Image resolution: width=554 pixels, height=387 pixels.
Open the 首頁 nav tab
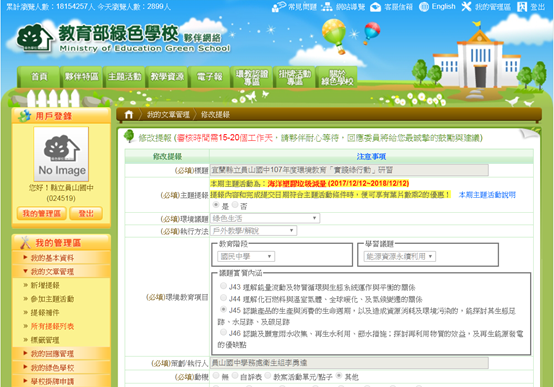39,77
